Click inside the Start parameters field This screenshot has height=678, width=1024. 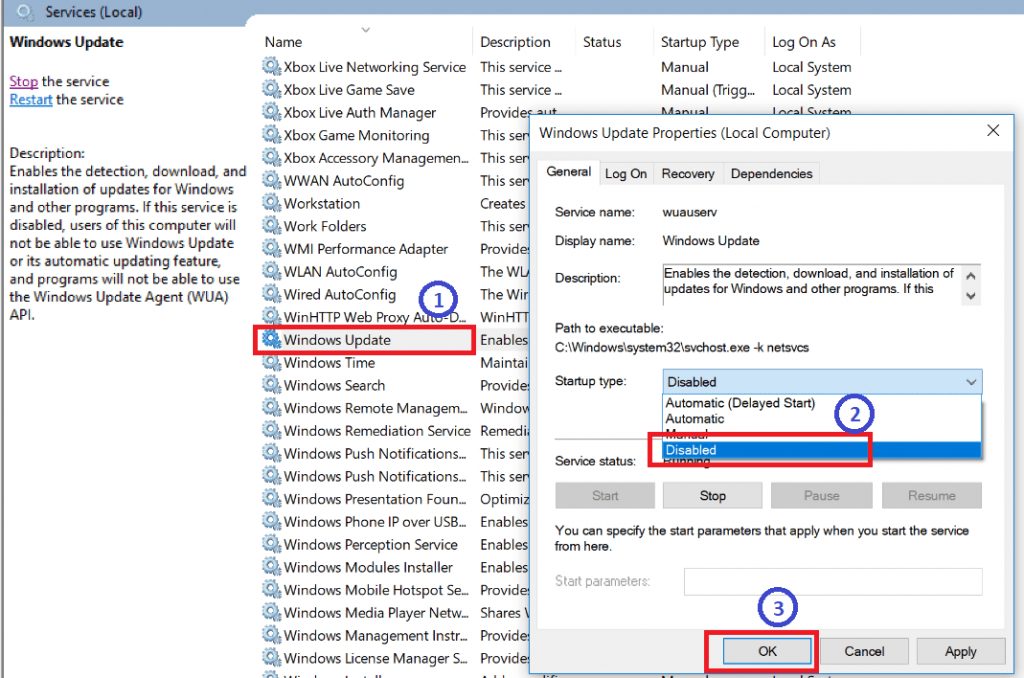click(833, 581)
